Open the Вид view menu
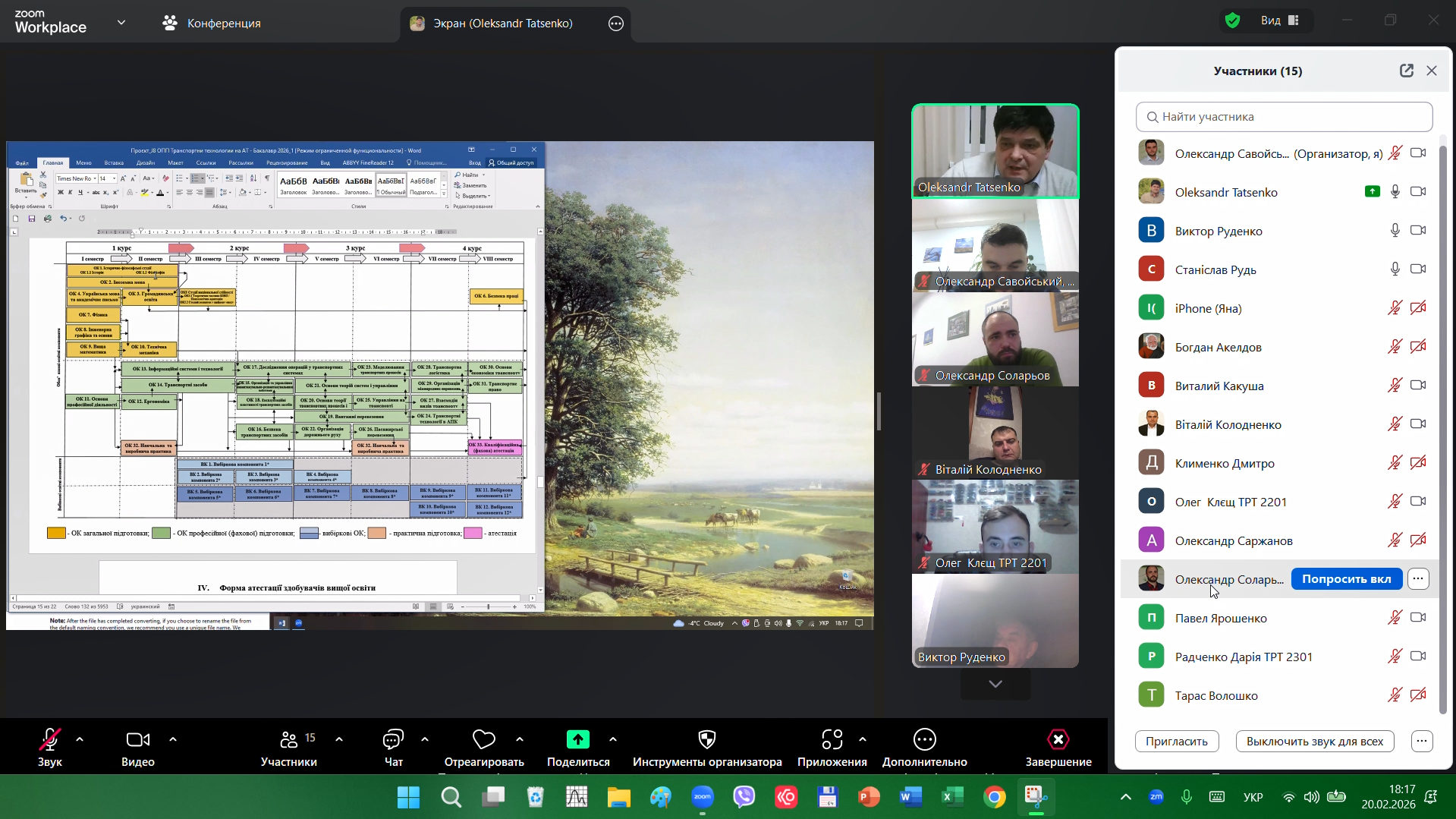Viewport: 1456px width, 819px height. coord(1280,20)
